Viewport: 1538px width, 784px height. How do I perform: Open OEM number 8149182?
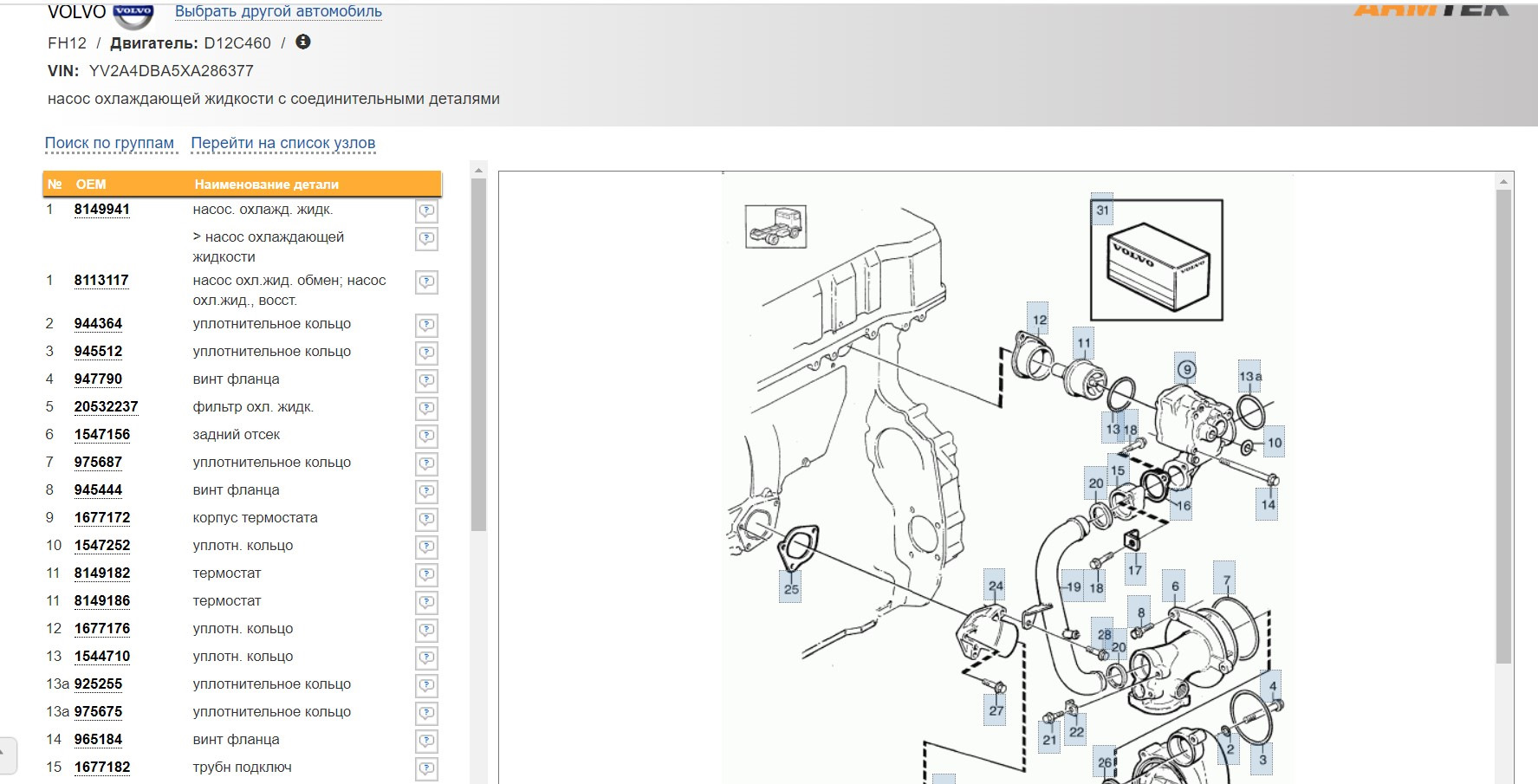pyautogui.click(x=102, y=573)
